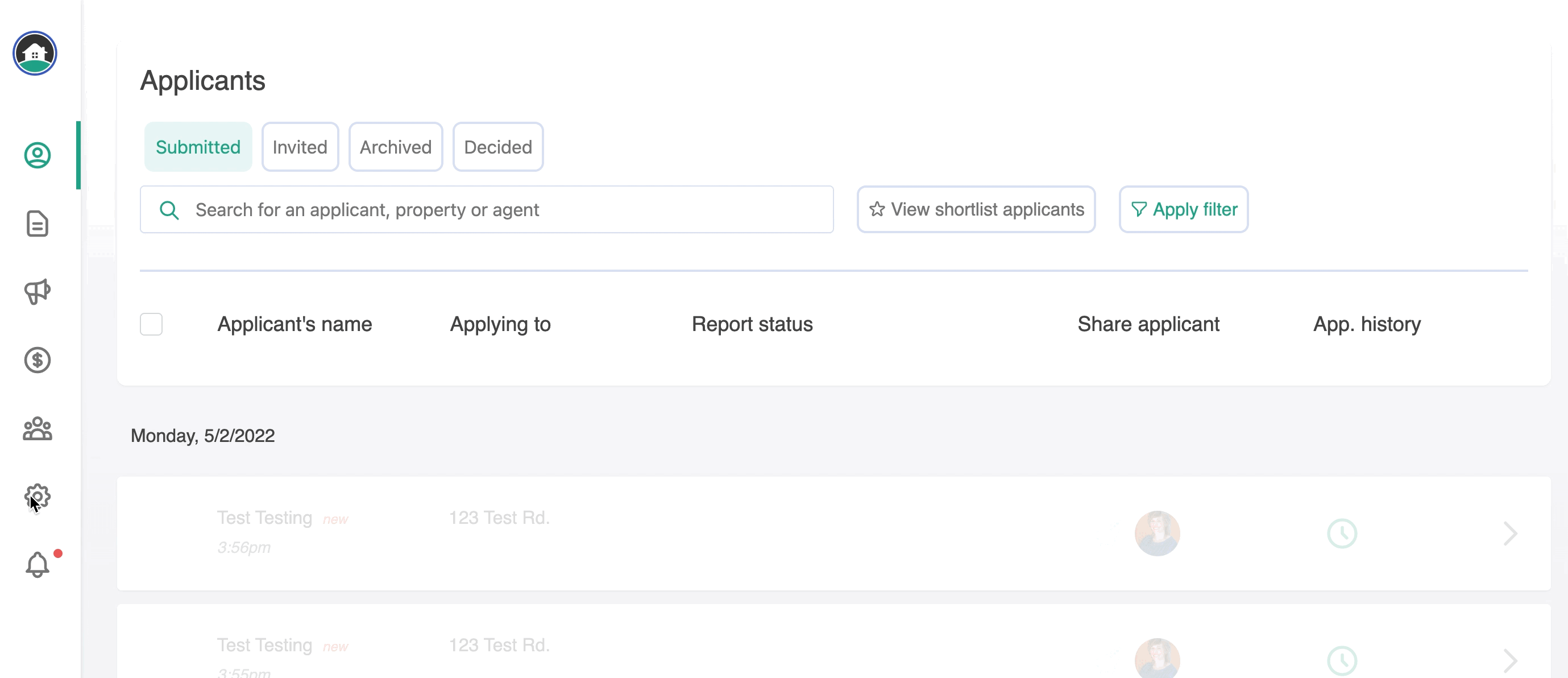Click 123 Test Rd. in the 3:56pm row
The image size is (1568, 678).
coord(499,518)
